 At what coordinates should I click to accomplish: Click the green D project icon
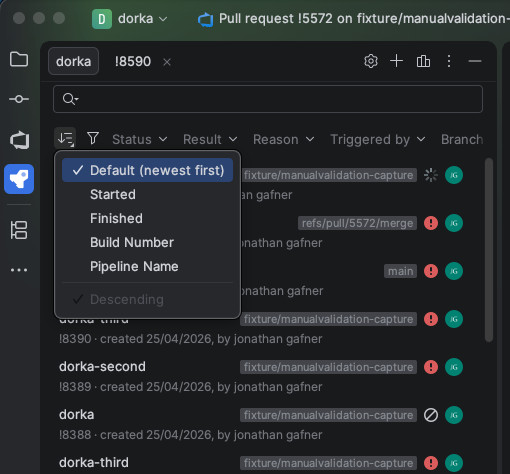click(102, 19)
